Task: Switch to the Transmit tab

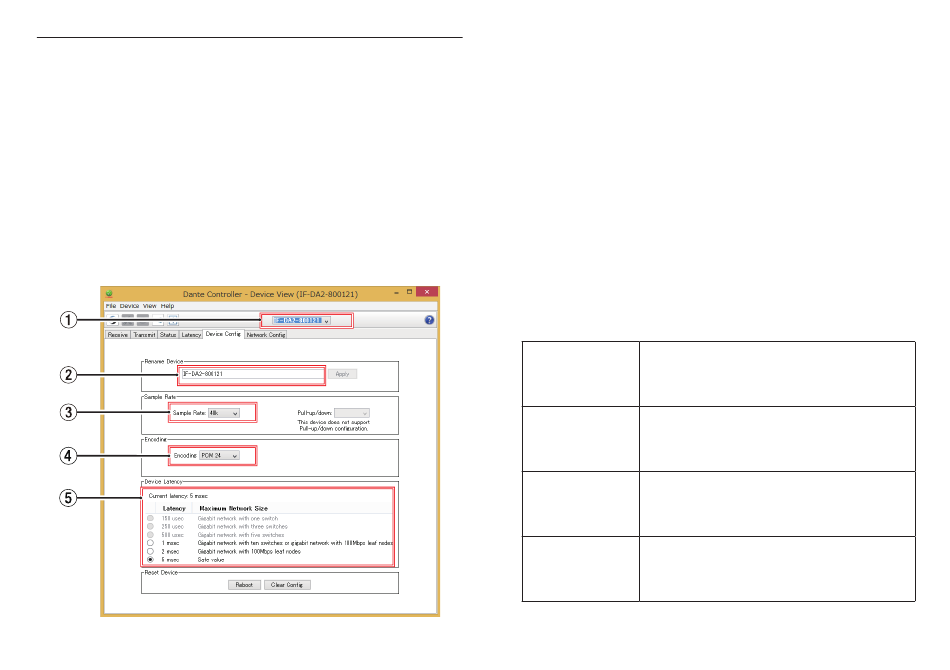Action: pos(144,335)
